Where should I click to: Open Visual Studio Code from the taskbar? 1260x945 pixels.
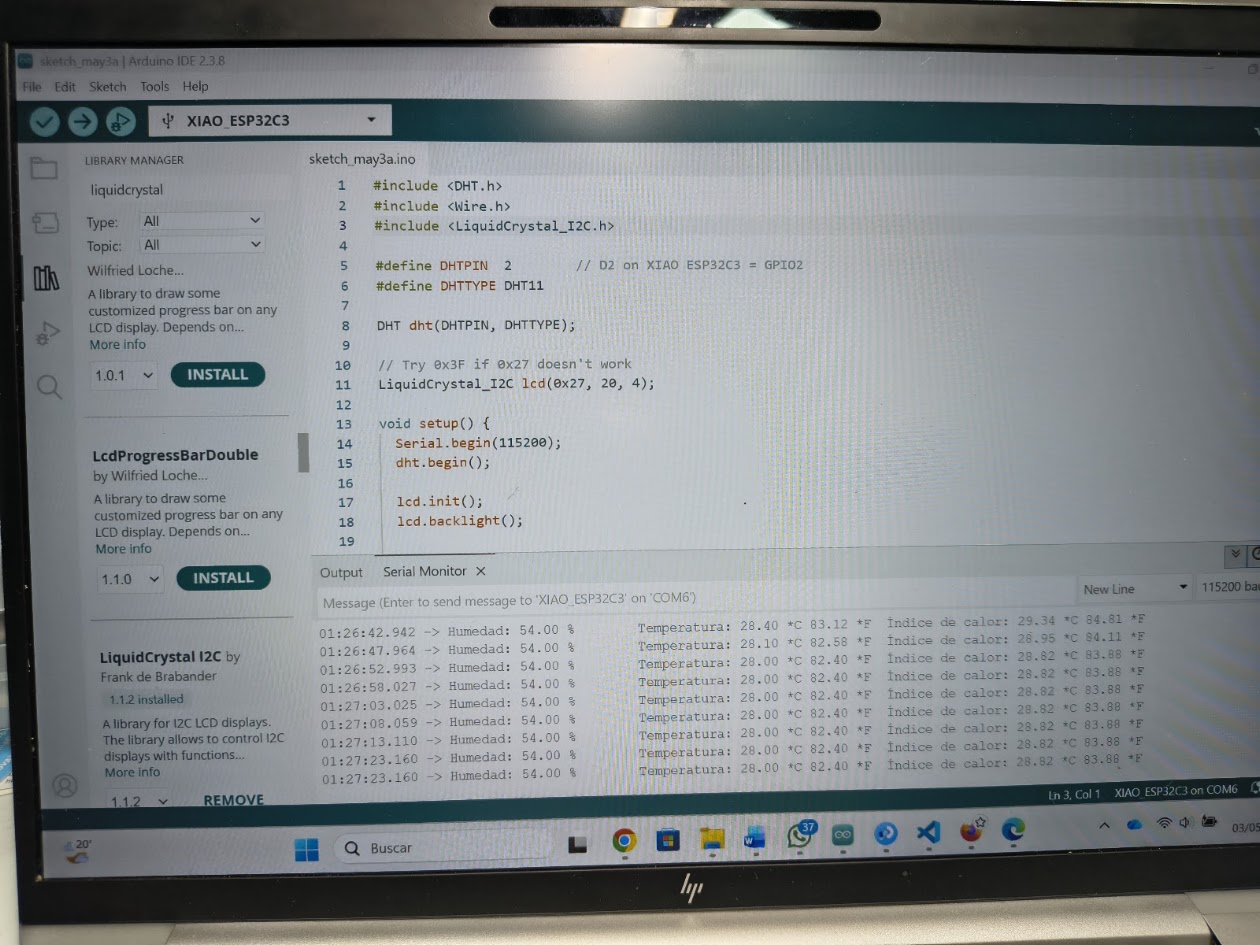click(x=928, y=832)
